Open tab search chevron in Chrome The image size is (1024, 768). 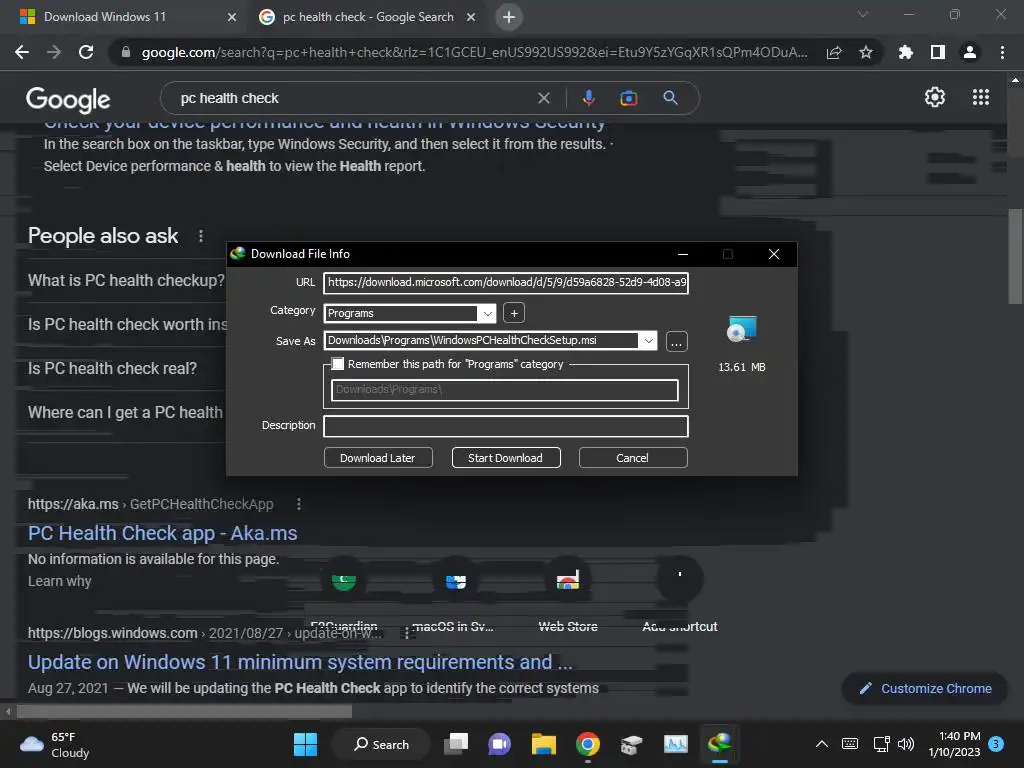click(863, 14)
